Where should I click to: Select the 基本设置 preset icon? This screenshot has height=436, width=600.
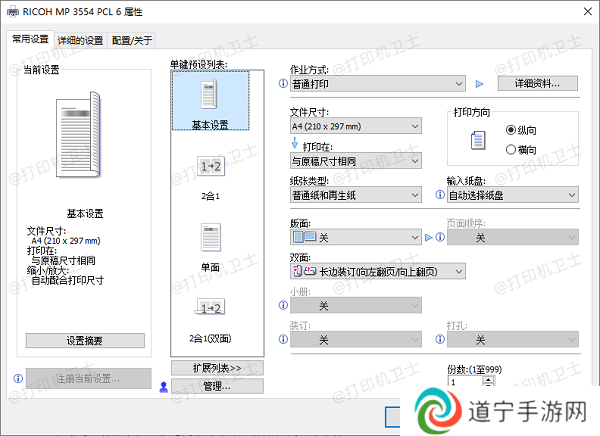tap(210, 94)
